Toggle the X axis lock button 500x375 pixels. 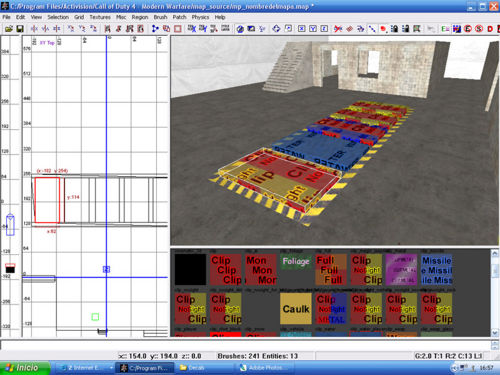click(301, 29)
